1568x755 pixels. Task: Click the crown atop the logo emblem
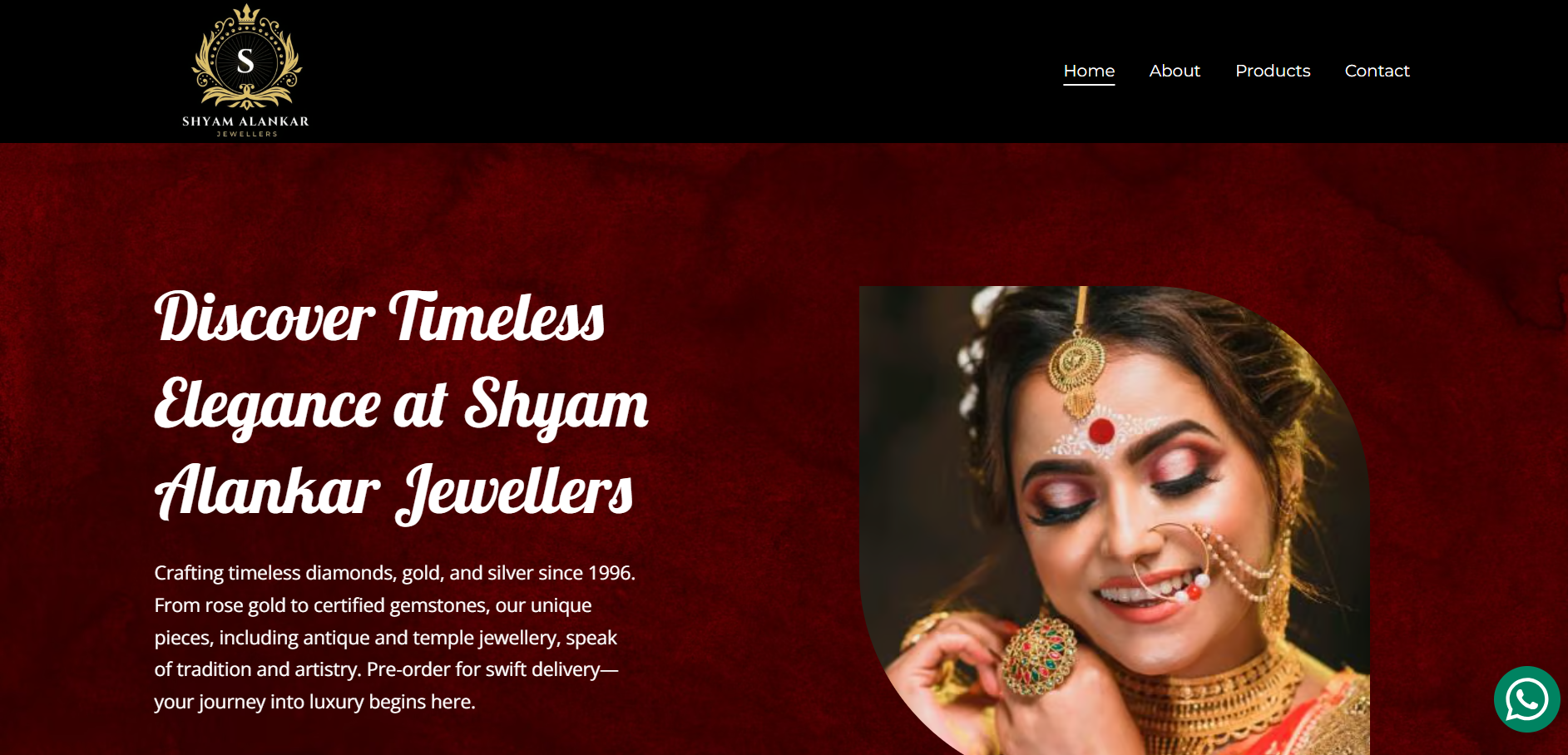coord(246,14)
